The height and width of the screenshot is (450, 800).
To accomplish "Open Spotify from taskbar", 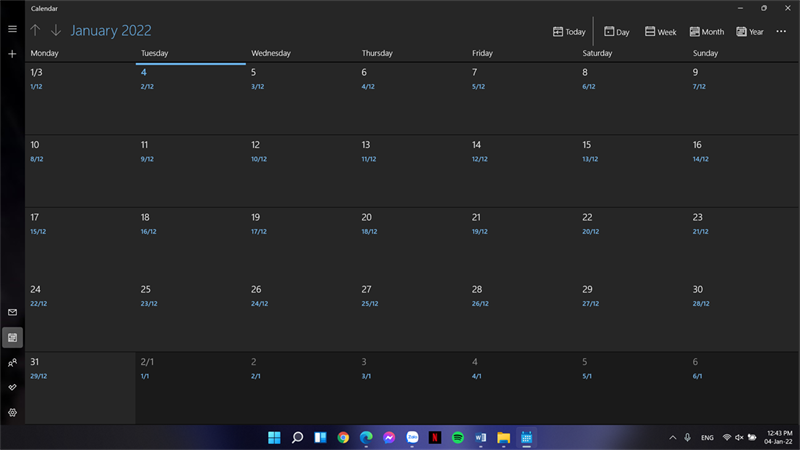I will coord(458,437).
